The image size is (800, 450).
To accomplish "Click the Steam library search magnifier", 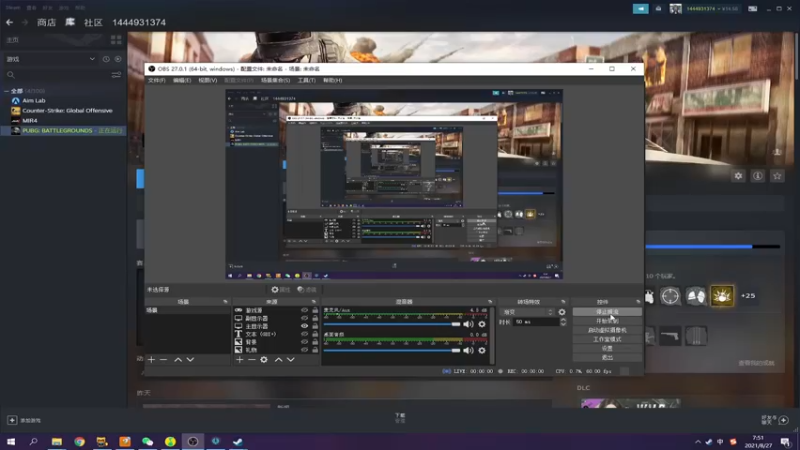I will 11,75.
